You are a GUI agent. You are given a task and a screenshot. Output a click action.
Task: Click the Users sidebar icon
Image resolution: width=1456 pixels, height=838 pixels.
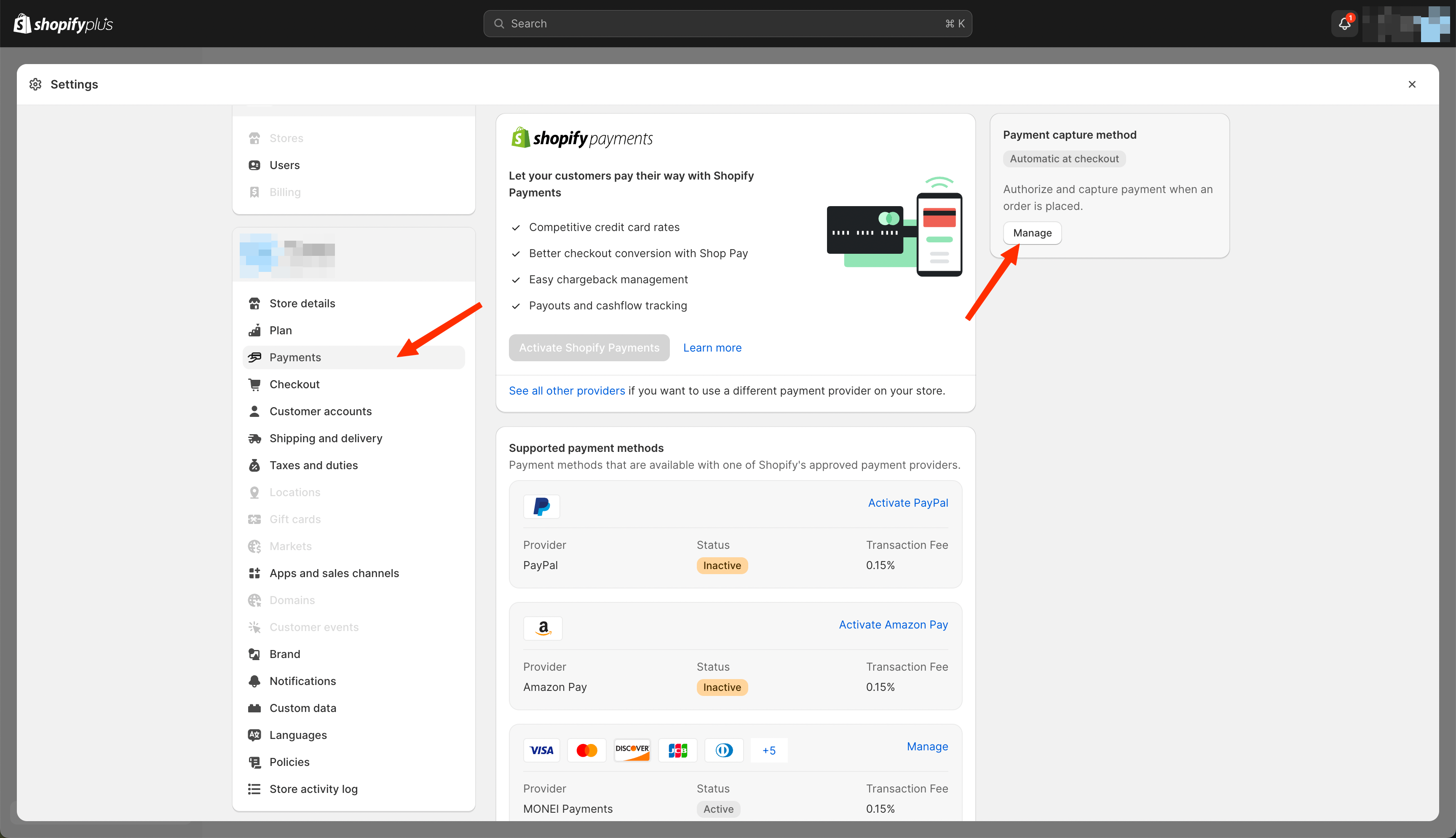[x=254, y=165]
